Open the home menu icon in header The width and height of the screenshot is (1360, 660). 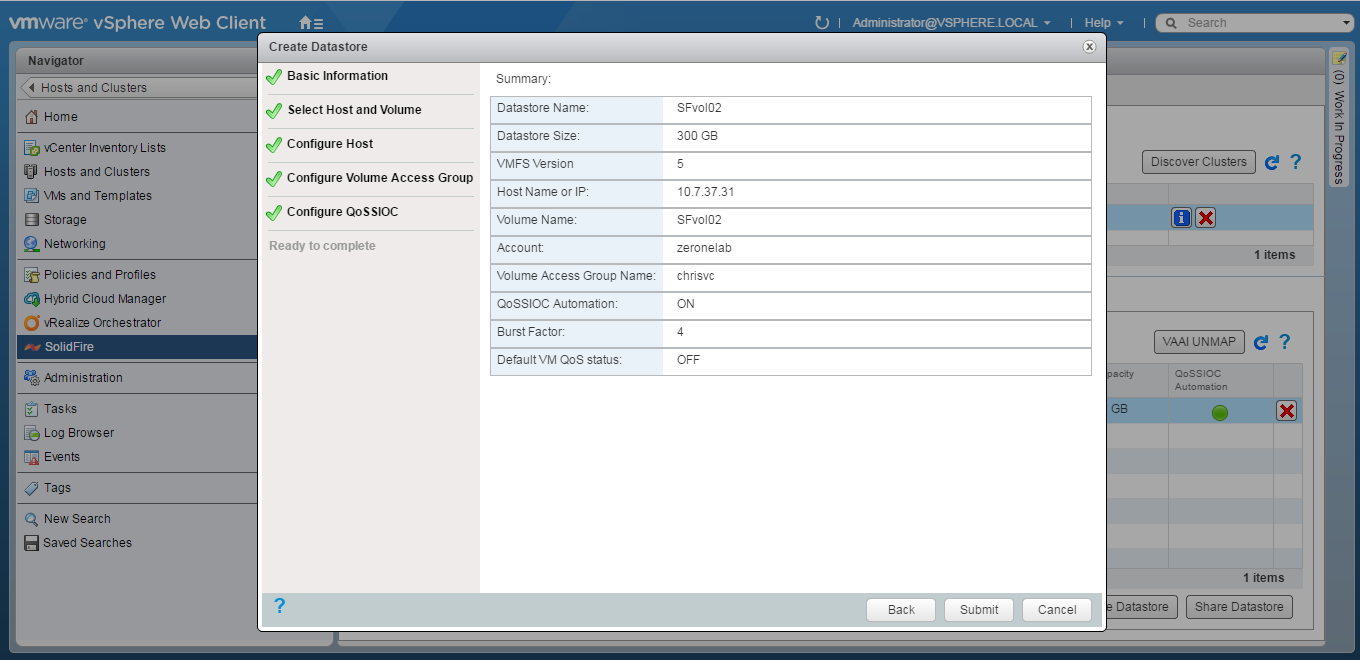click(x=311, y=22)
